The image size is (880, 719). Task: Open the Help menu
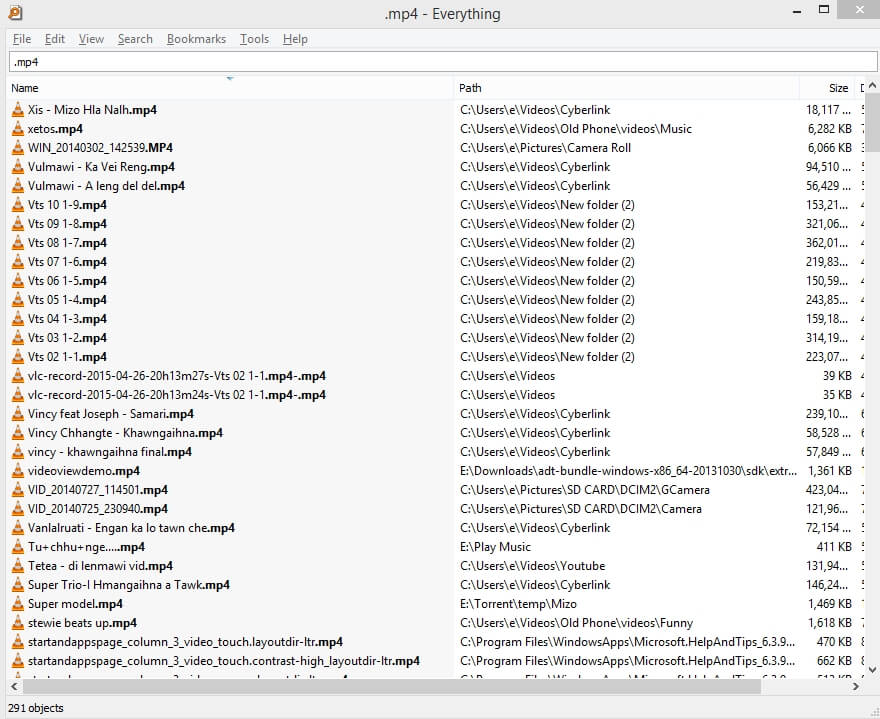tap(295, 39)
